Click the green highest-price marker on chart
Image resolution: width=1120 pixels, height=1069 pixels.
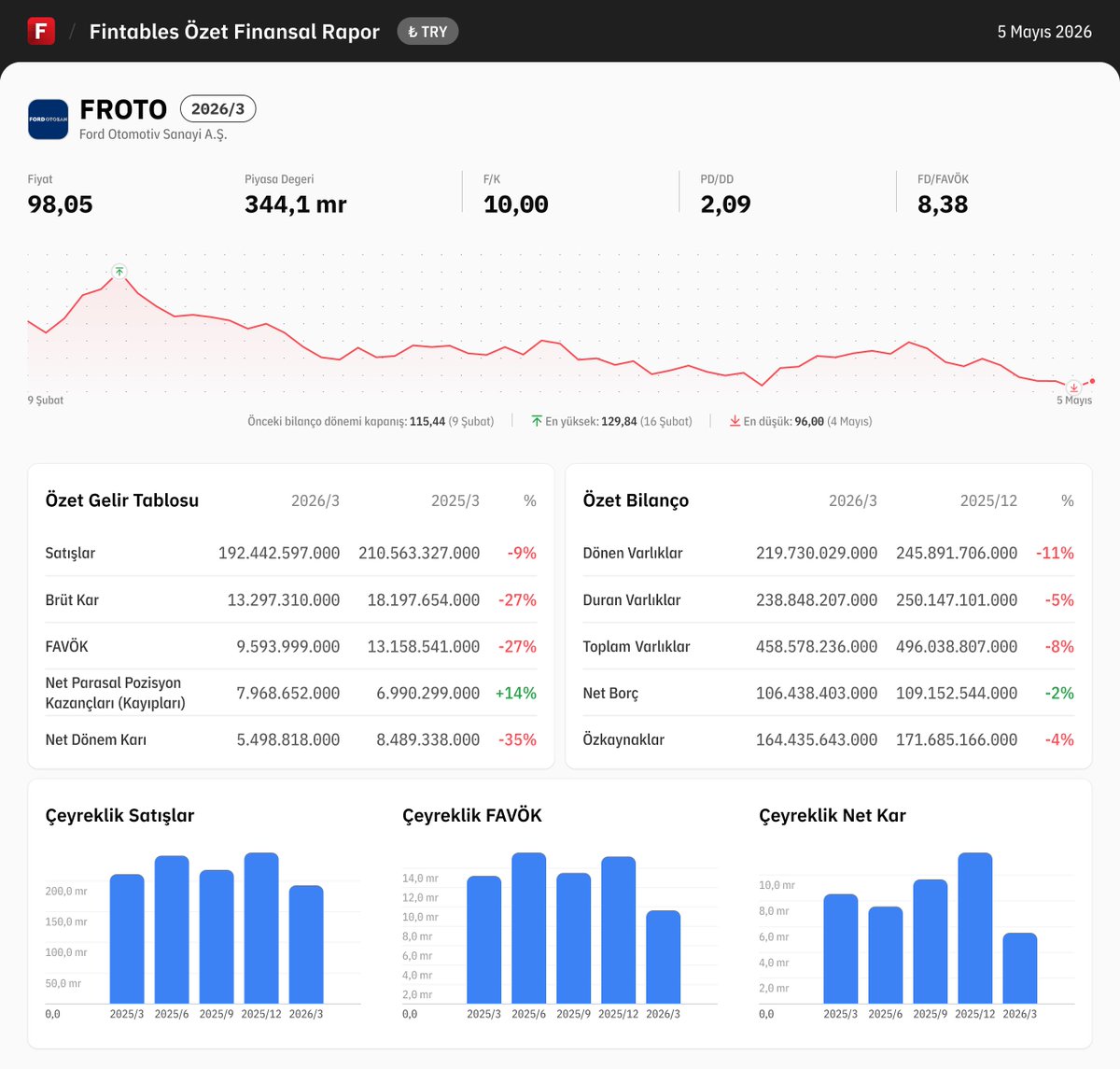coord(119,272)
